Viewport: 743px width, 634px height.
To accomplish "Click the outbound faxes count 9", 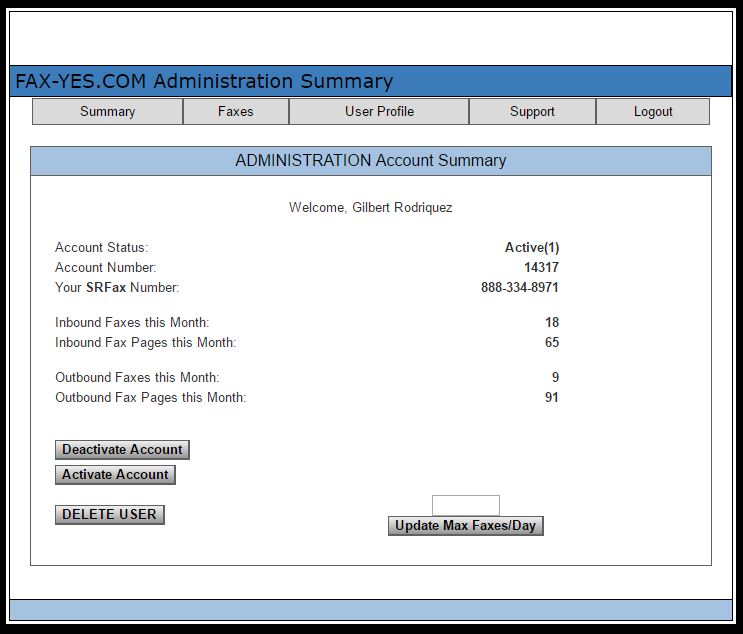I will (555, 378).
